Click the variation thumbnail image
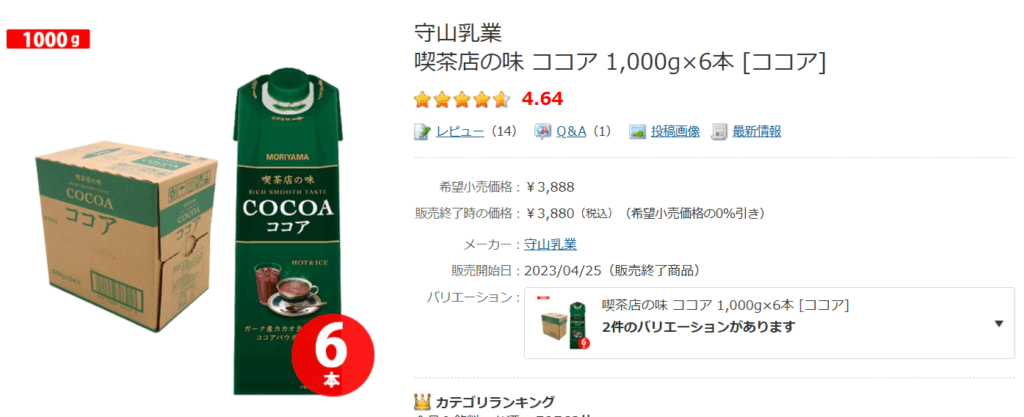The width and height of the screenshot is (1024, 417). [563, 323]
